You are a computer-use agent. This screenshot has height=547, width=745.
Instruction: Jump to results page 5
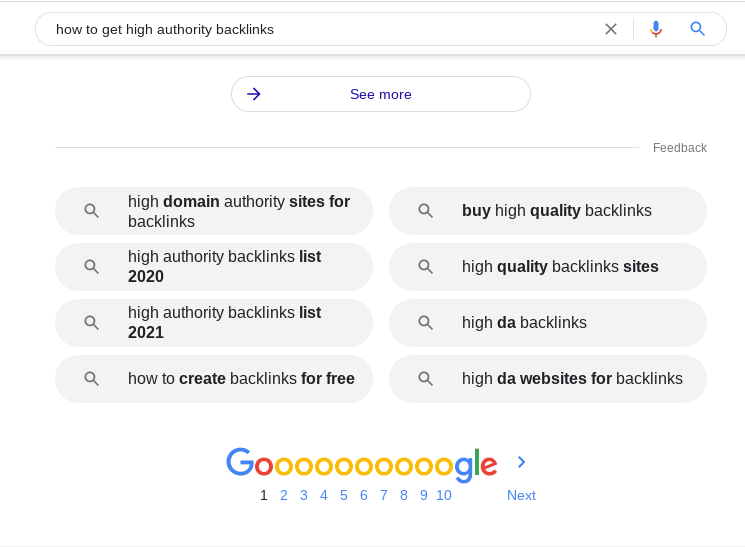pos(344,495)
